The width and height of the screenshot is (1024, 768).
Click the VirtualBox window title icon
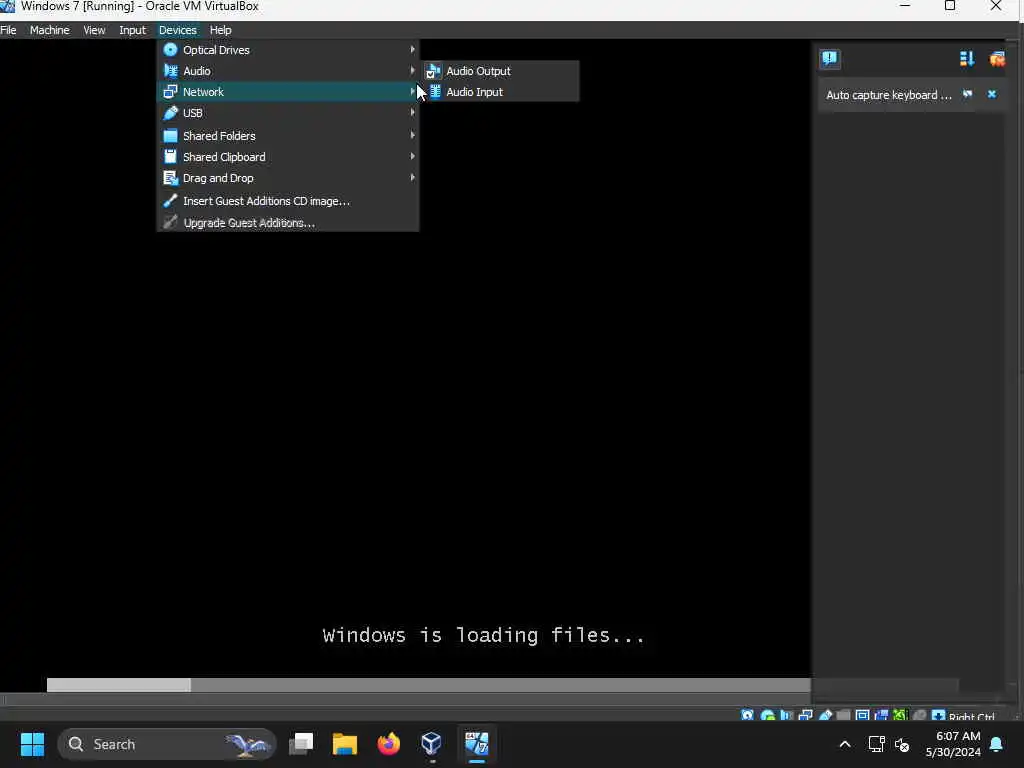7,6
